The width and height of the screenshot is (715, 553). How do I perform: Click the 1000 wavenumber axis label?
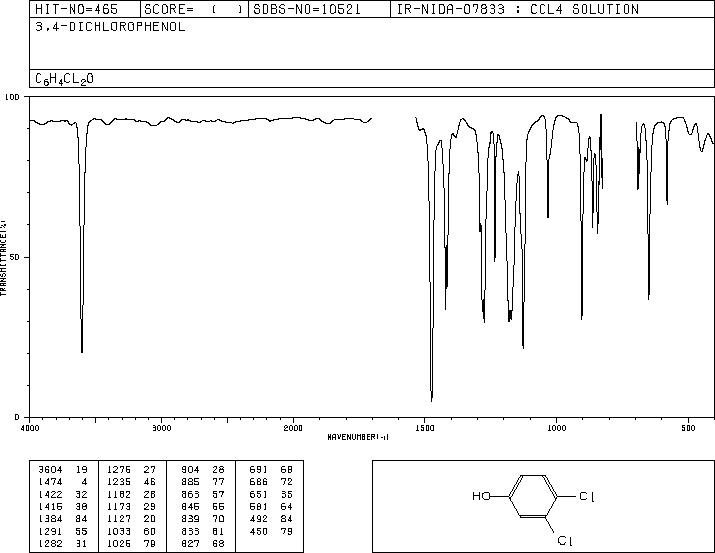coord(556,428)
